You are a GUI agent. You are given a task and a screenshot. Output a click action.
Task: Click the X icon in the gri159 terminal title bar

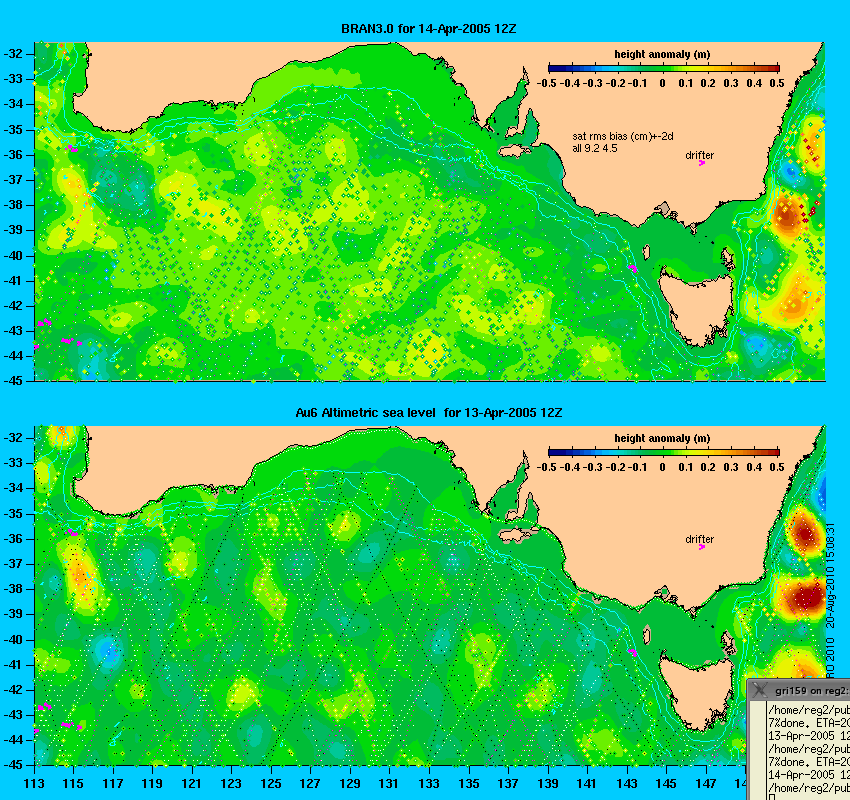click(x=760, y=691)
